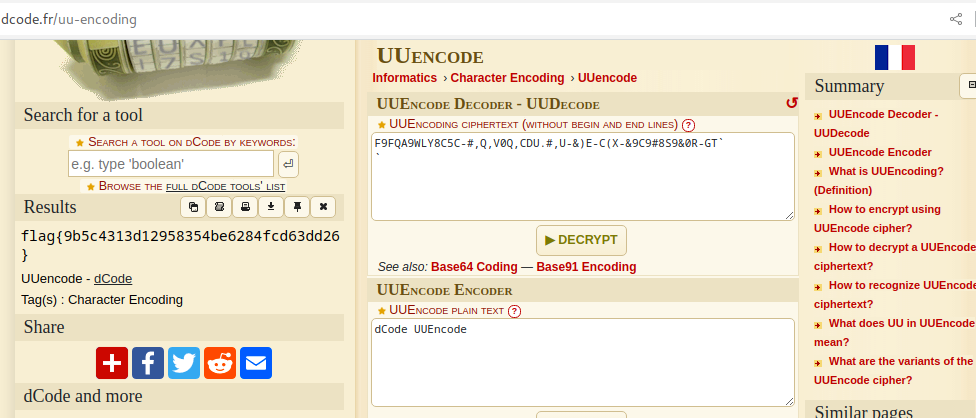Open help for UUEncode plain text

point(514,311)
